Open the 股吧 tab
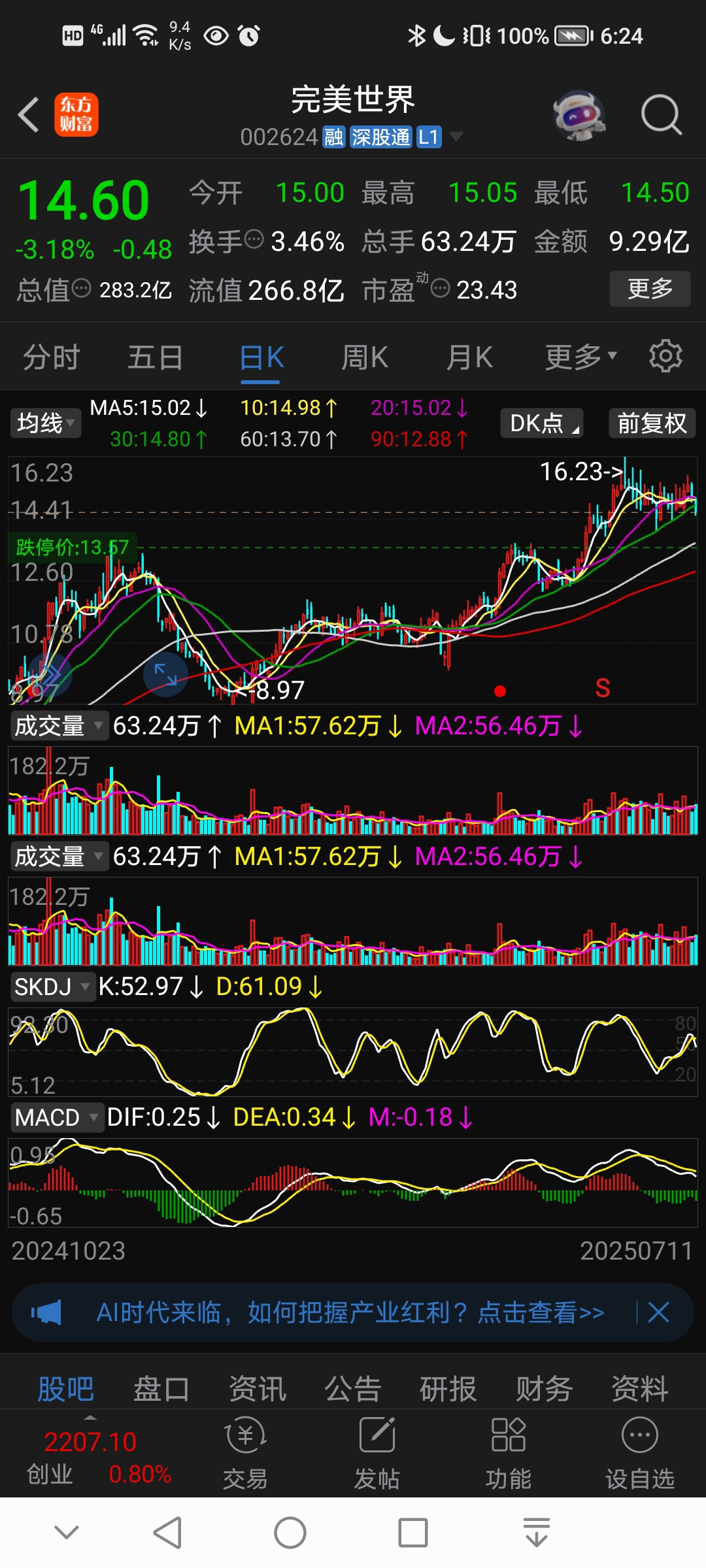This screenshot has width=706, height=1568. click(x=65, y=1389)
